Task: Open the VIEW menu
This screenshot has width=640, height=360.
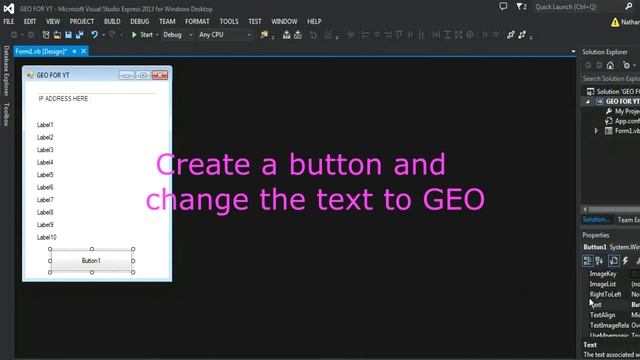Action: [x=53, y=22]
